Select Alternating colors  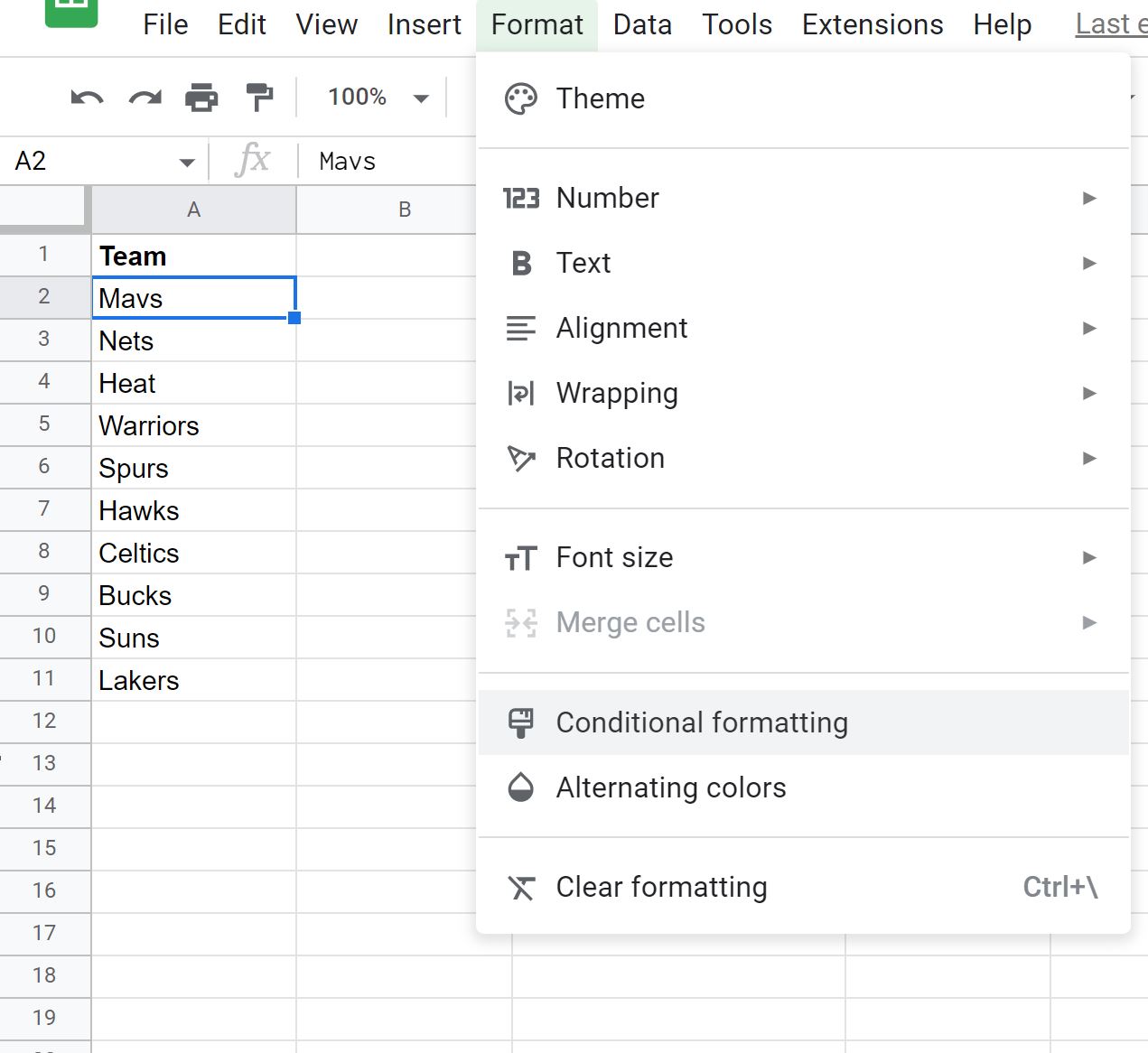(x=671, y=787)
